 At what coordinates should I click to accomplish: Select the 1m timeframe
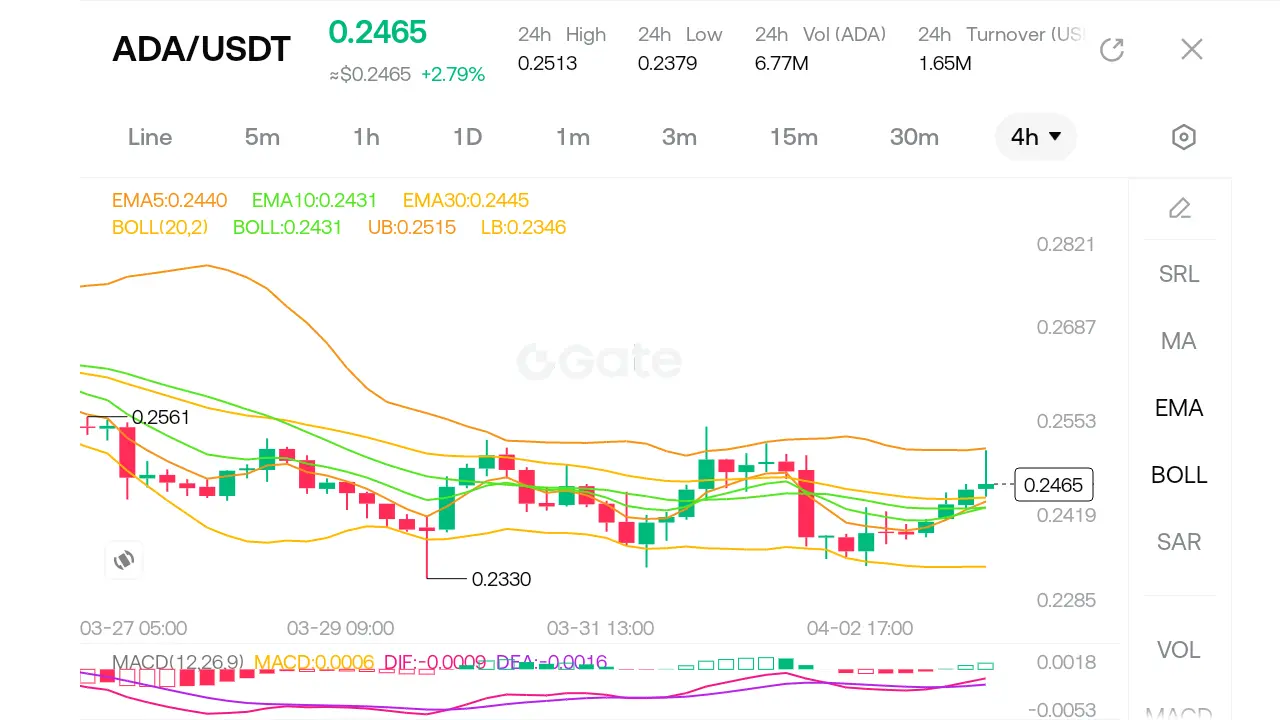(x=573, y=137)
